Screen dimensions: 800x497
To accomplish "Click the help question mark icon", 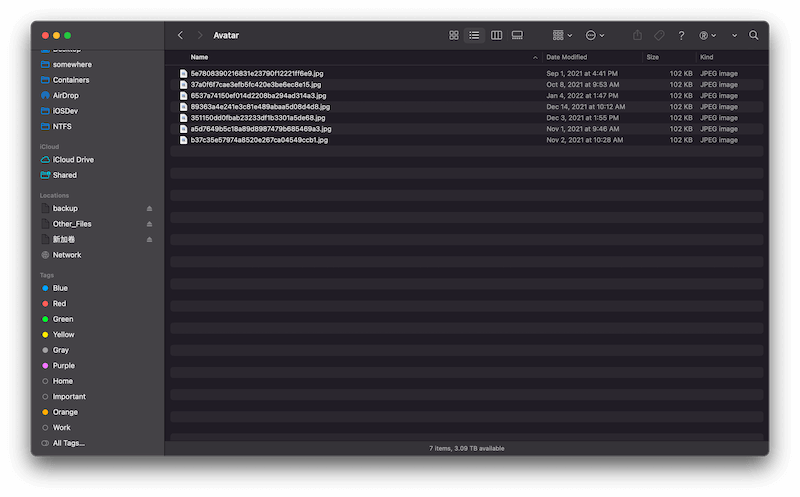I will point(681,35).
